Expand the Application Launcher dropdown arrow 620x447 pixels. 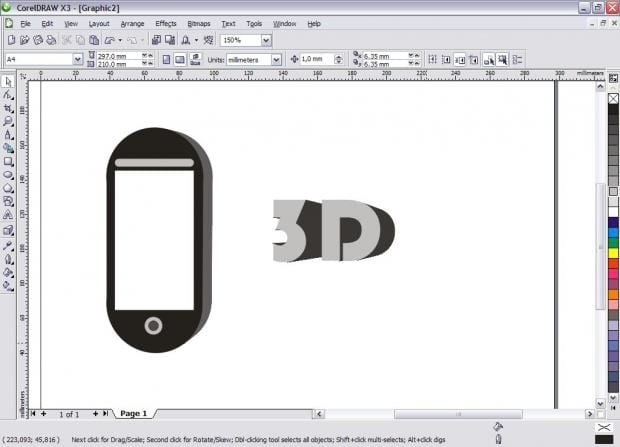click(x=196, y=40)
